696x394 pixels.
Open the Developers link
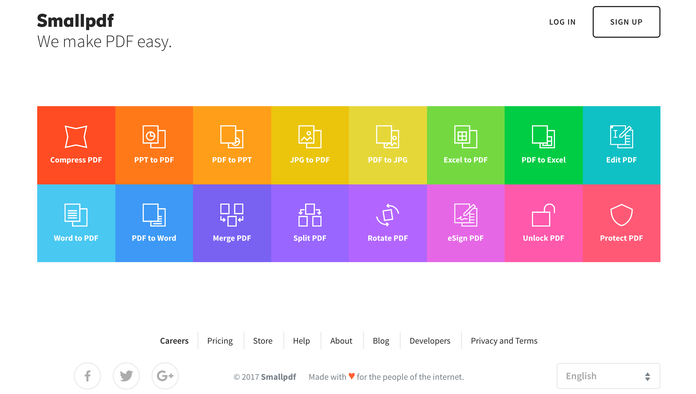click(430, 341)
